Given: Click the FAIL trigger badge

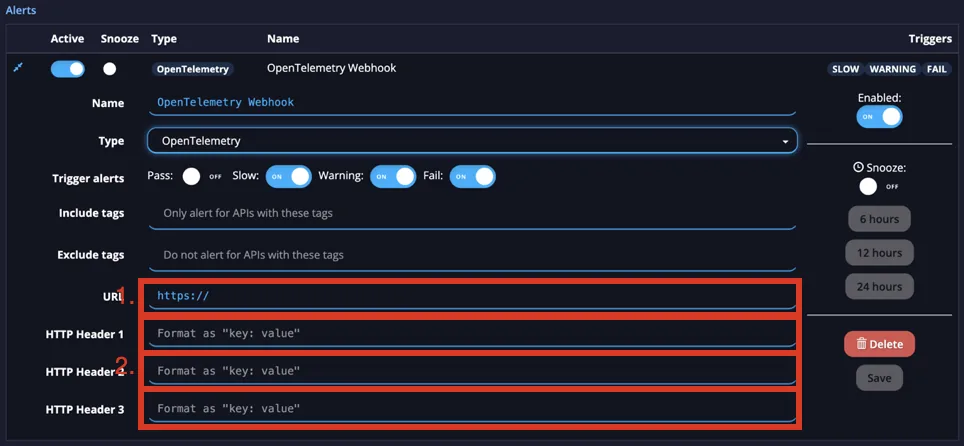Looking at the screenshot, I should pos(937,69).
